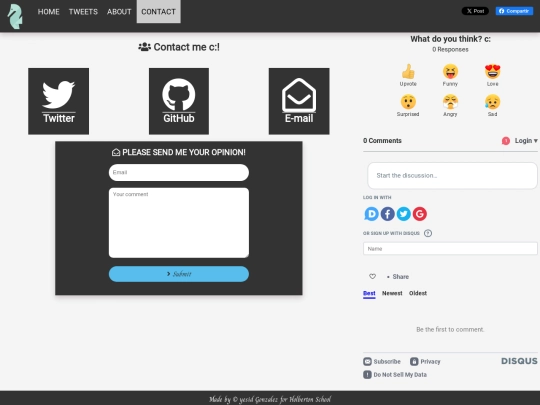Click the What do you think heading

(x=450, y=39)
